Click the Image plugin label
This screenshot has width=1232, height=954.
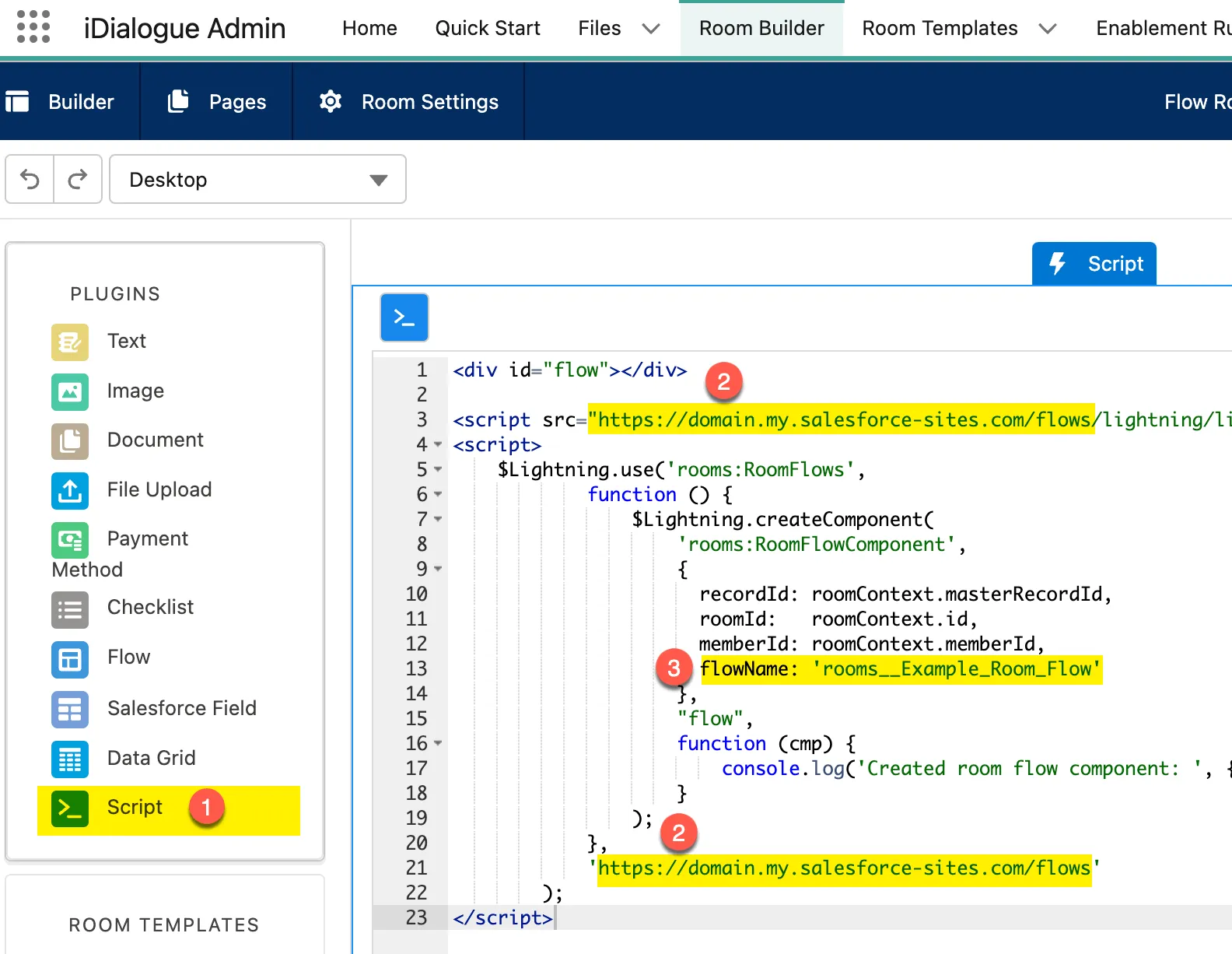pyautogui.click(x=135, y=391)
